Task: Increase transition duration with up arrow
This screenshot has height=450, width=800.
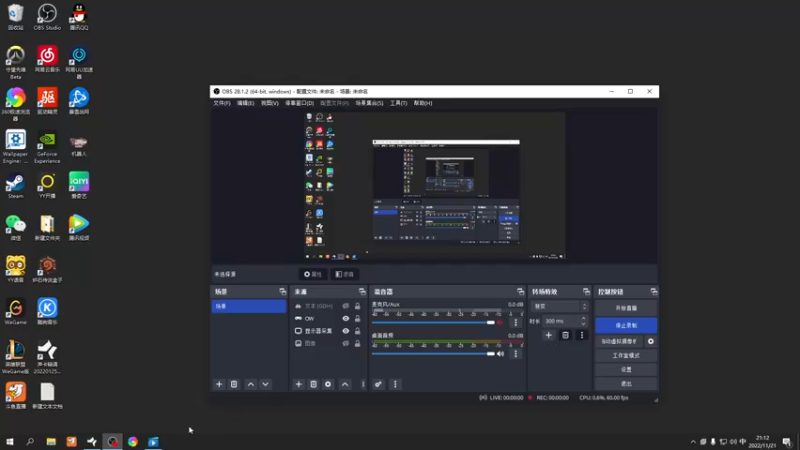Action: tap(584, 318)
